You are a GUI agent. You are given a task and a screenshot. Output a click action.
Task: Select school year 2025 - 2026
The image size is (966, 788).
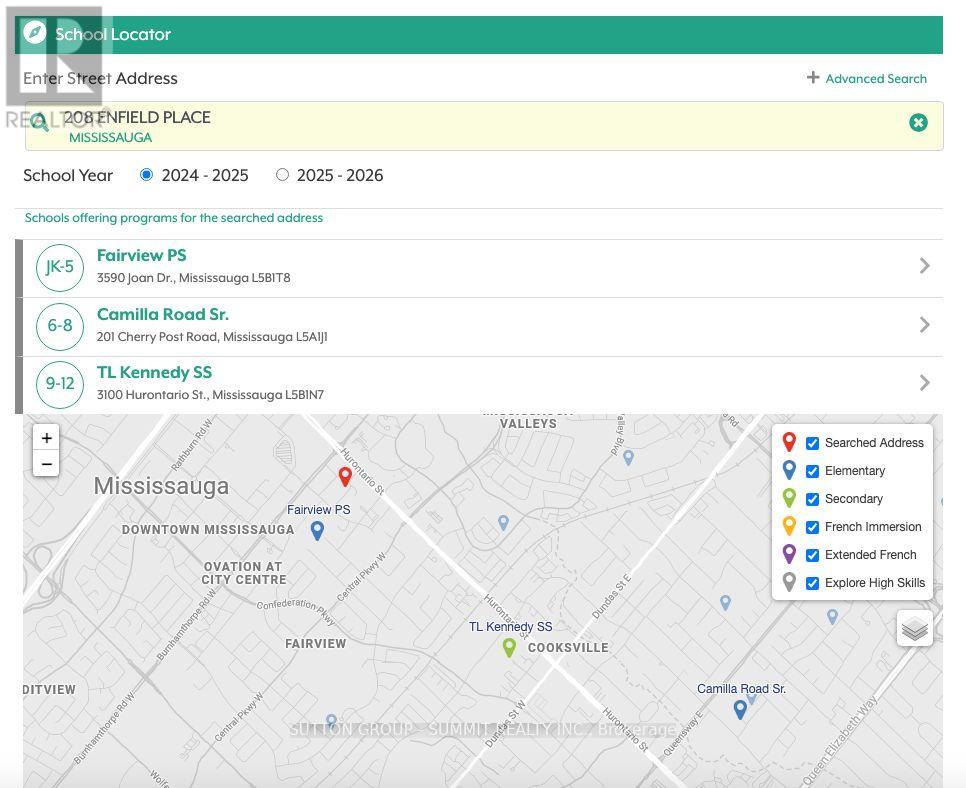tap(282, 174)
